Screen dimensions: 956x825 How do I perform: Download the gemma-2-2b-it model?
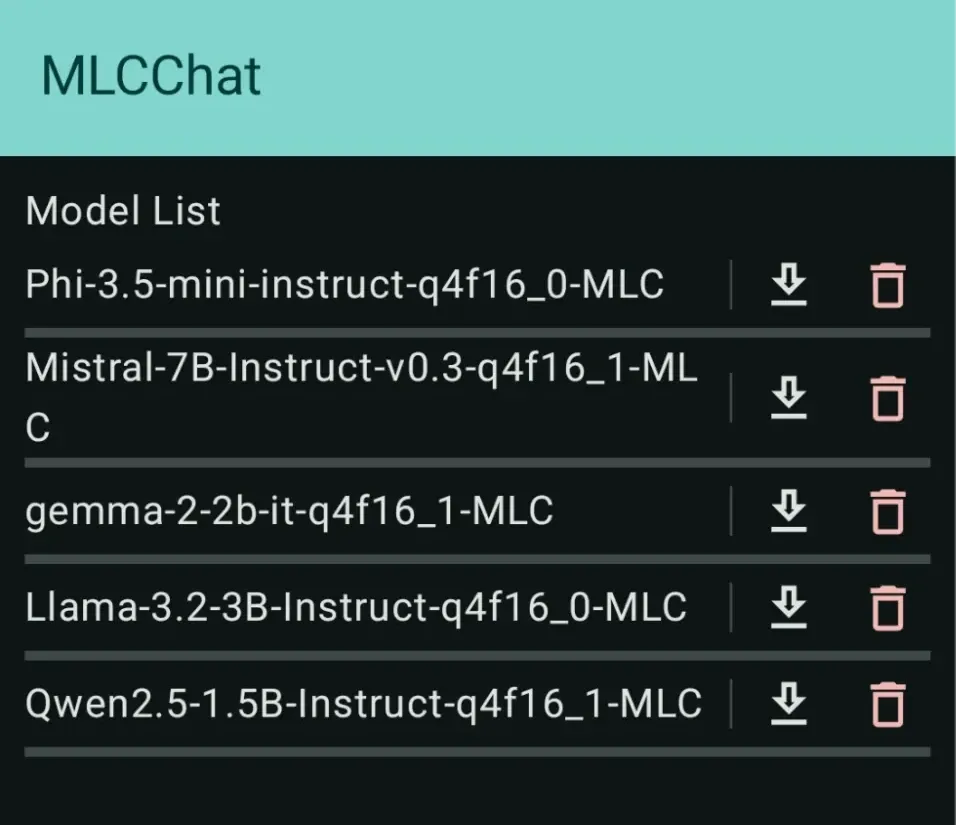(x=789, y=511)
